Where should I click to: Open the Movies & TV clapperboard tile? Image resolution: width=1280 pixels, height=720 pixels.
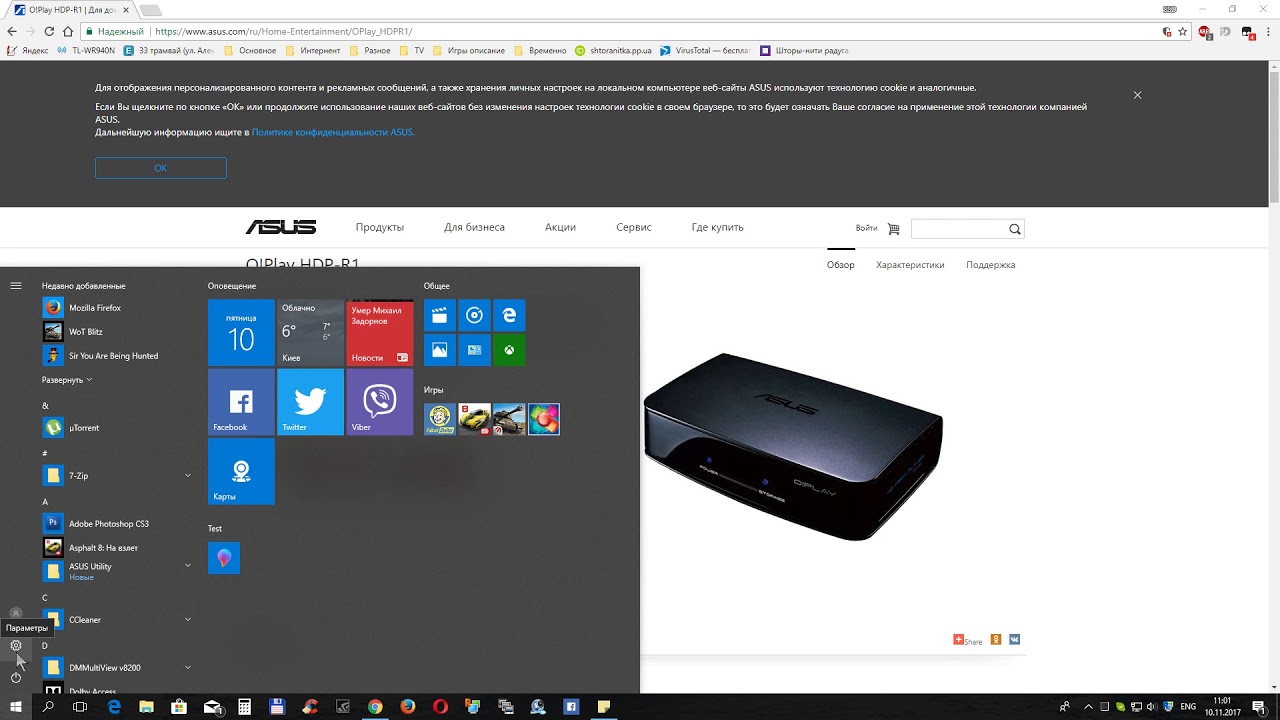click(440, 316)
